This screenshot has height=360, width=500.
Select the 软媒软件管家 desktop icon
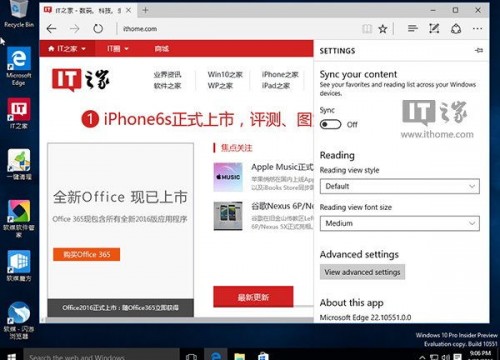click(x=19, y=218)
